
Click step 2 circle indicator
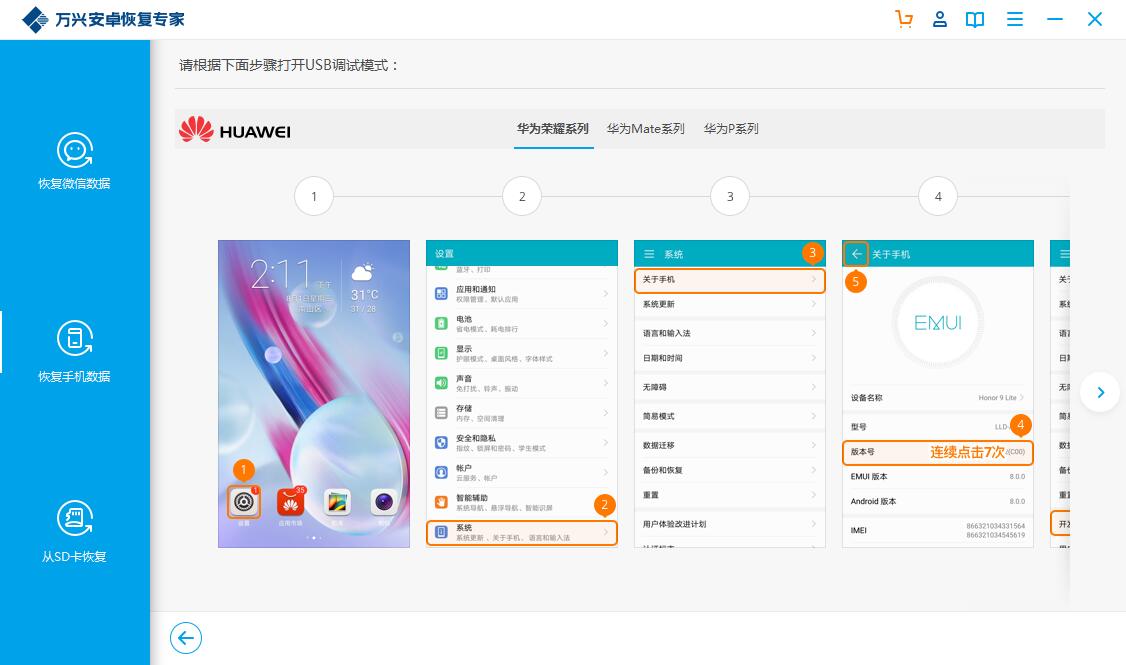tap(522, 197)
